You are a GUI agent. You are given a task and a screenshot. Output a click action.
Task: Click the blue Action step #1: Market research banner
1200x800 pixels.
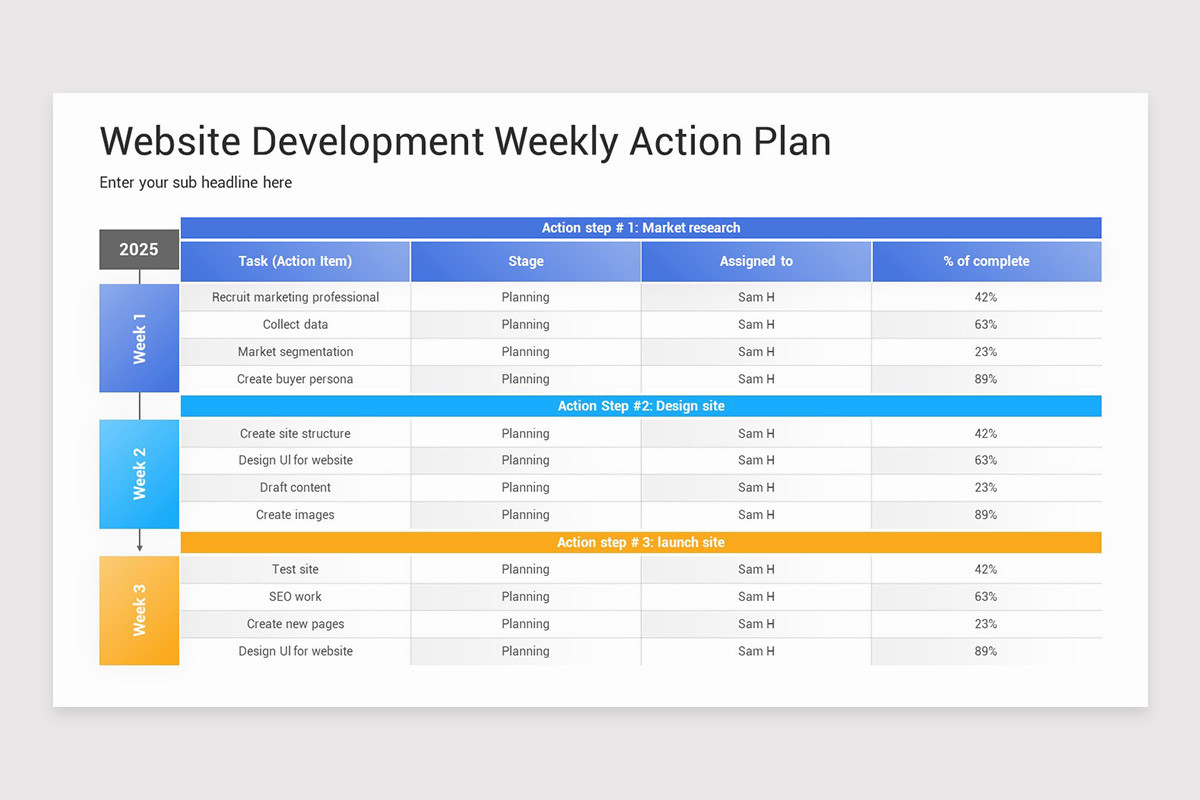point(640,227)
